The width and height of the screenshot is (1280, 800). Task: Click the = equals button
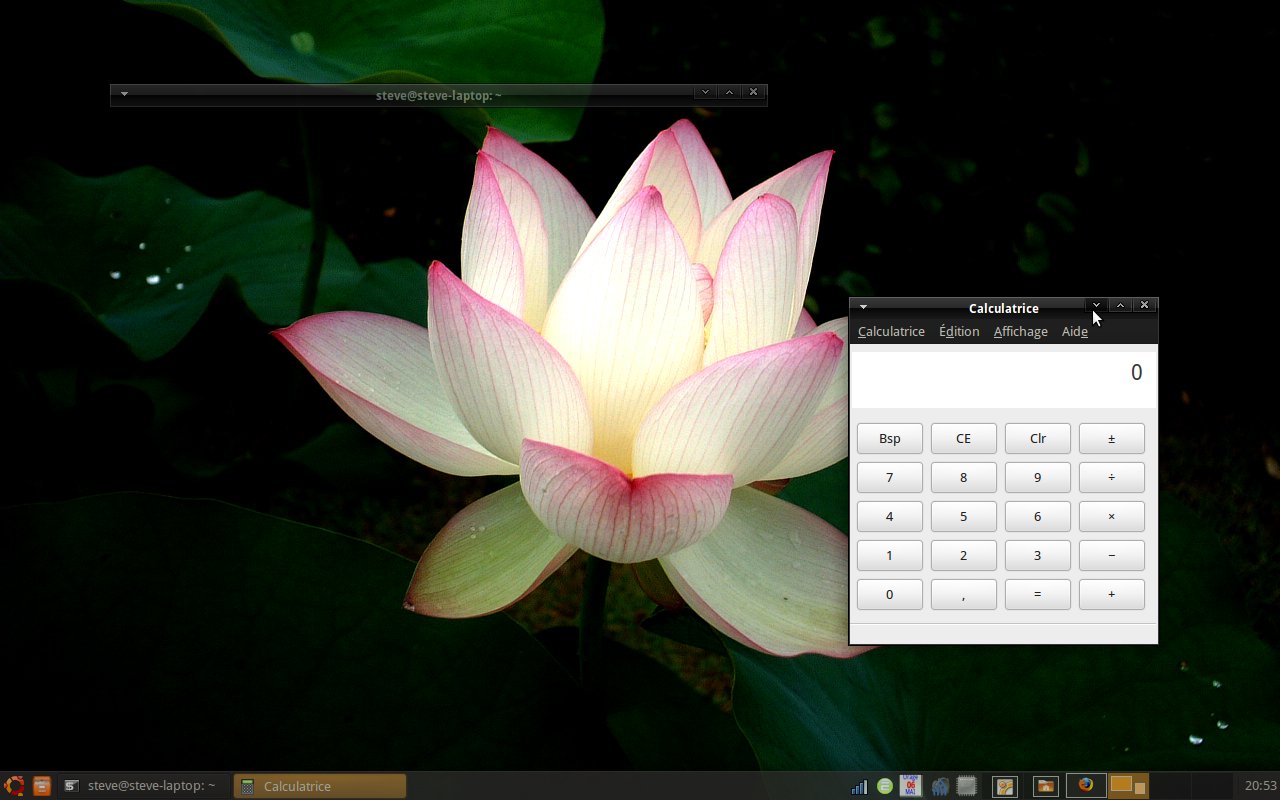click(1038, 594)
